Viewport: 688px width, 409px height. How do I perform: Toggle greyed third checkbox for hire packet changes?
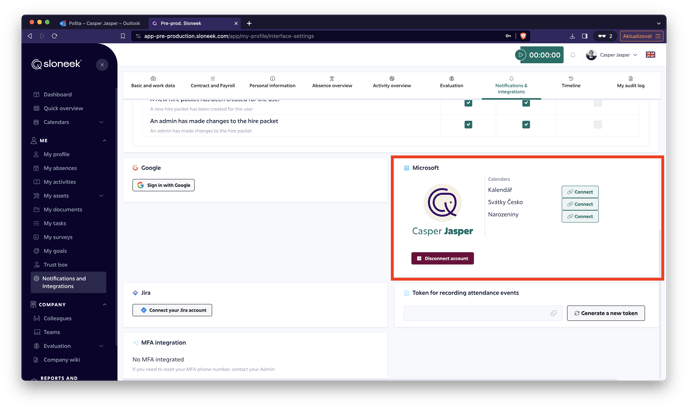point(598,125)
